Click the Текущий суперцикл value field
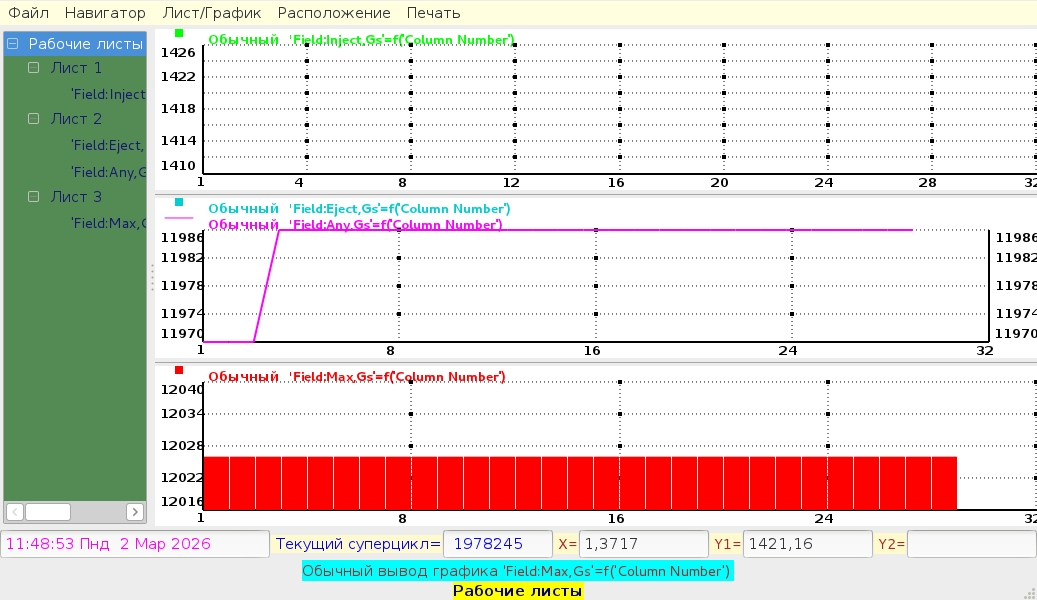The height and width of the screenshot is (600, 1037). [497, 544]
